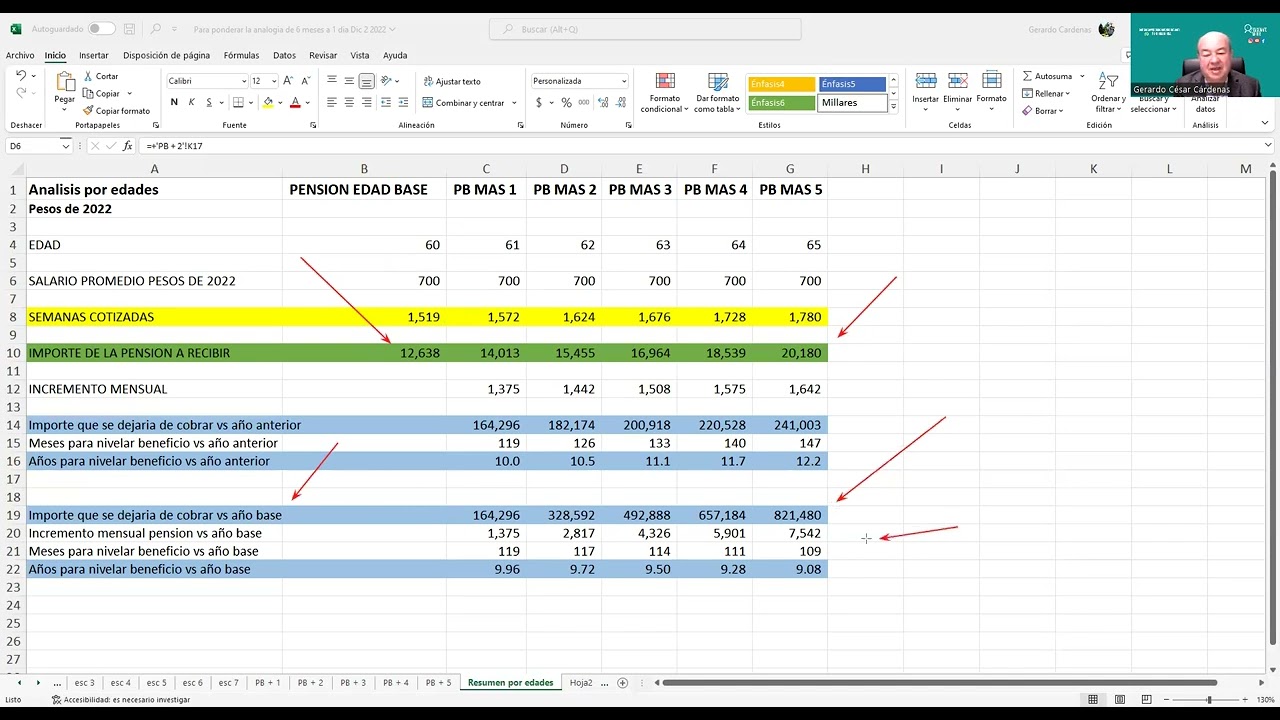Expand the cell styles gallery
1280x720 pixels.
(x=893, y=106)
